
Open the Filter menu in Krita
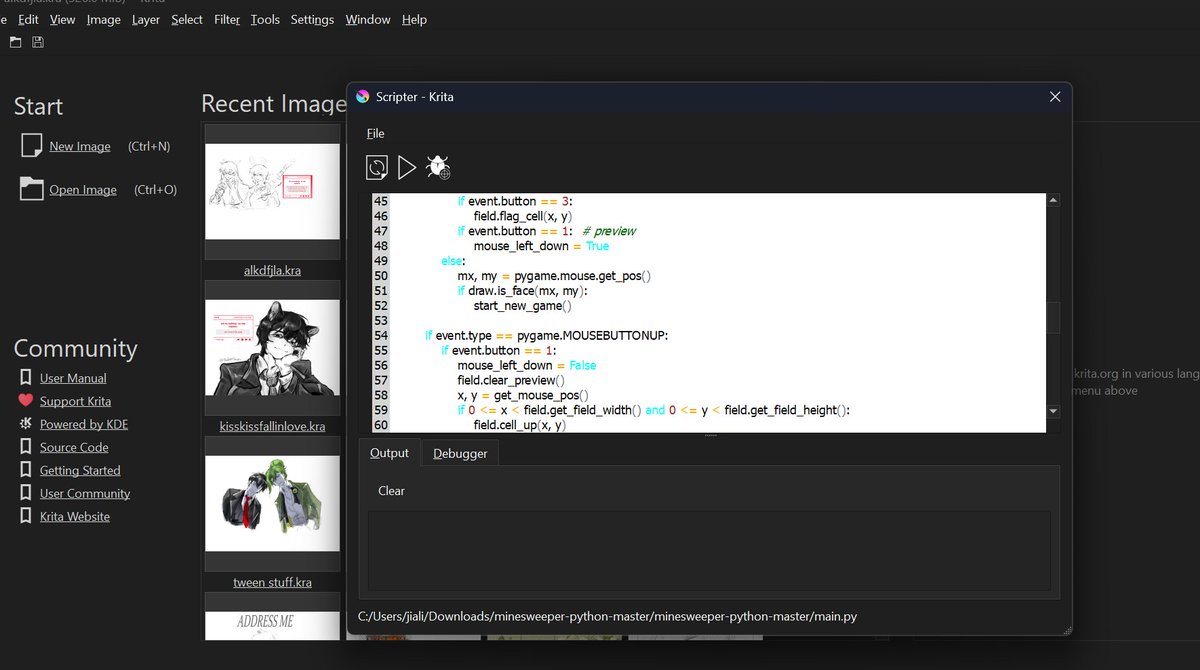(x=227, y=19)
